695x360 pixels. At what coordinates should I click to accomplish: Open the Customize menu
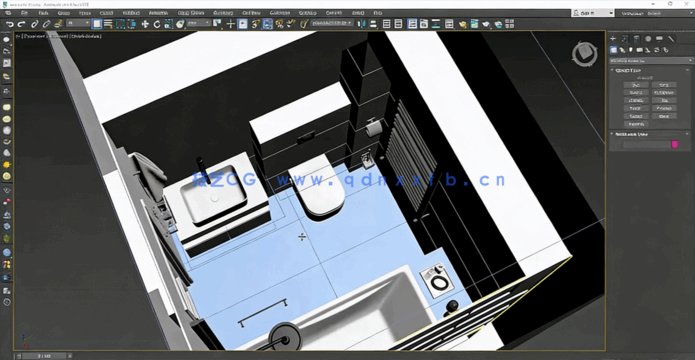[x=280, y=13]
